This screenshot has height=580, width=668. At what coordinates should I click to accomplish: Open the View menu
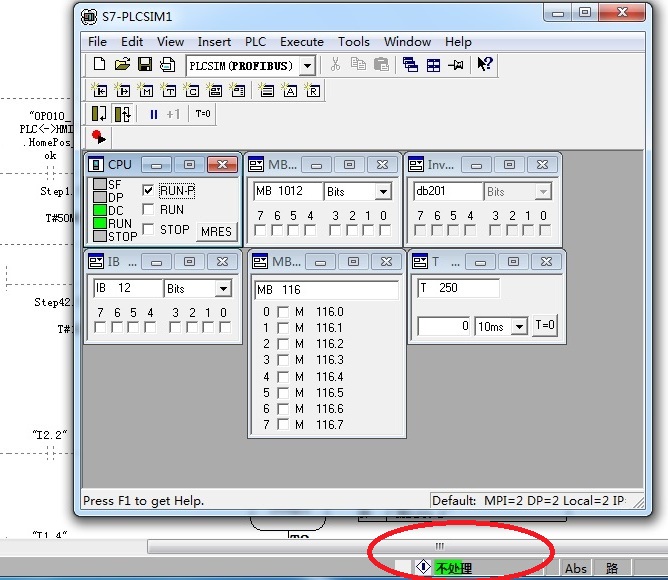pos(170,42)
